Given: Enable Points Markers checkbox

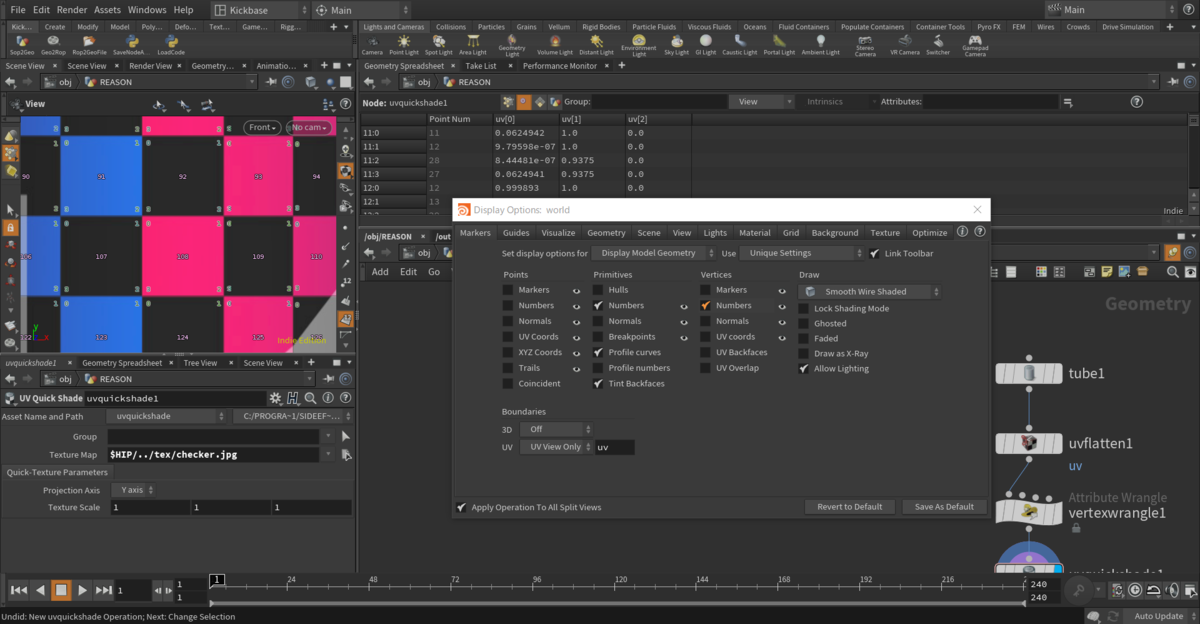Looking at the screenshot, I should (x=508, y=290).
